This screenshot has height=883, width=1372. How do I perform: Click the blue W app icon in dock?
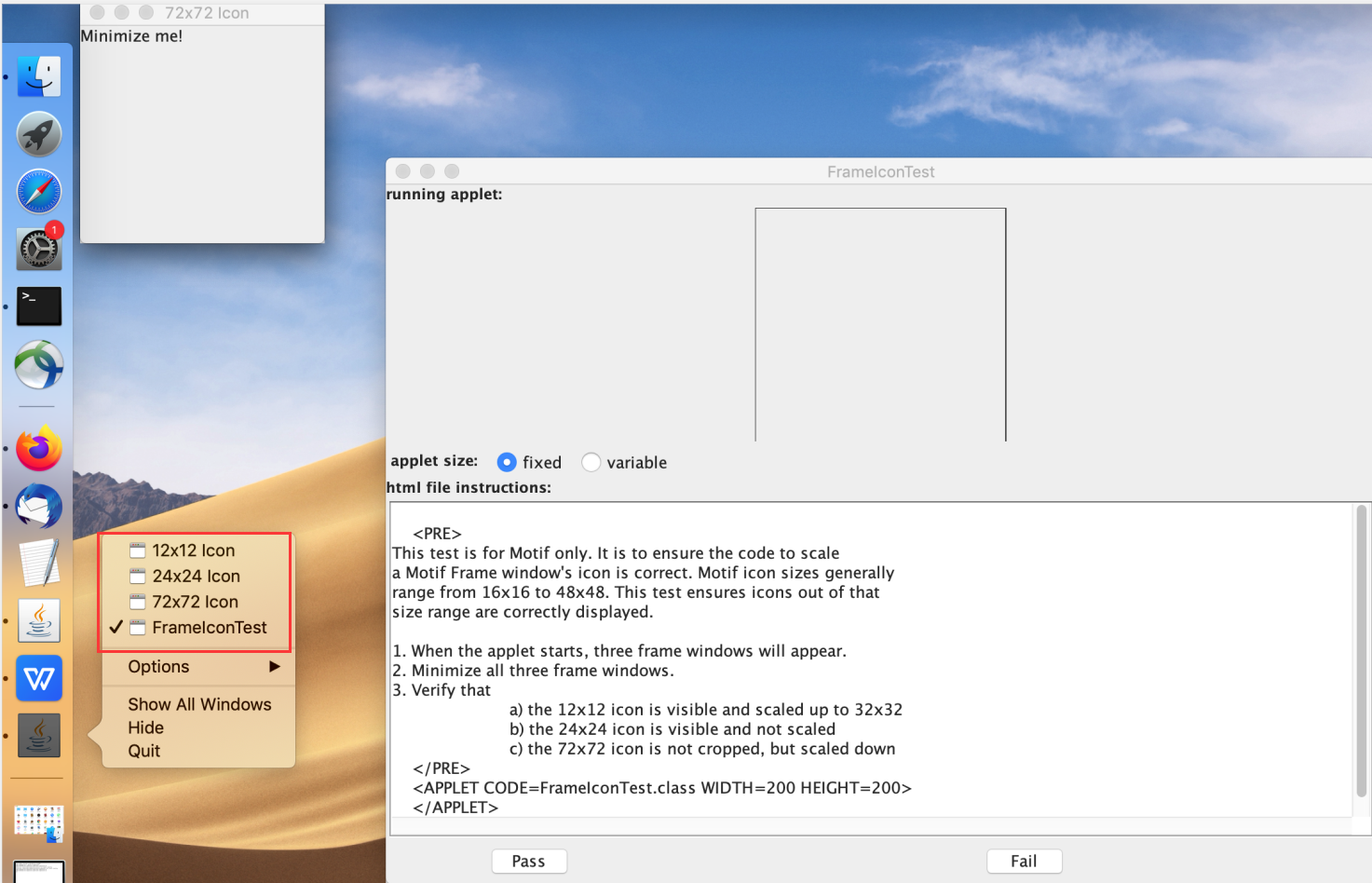coord(39,678)
